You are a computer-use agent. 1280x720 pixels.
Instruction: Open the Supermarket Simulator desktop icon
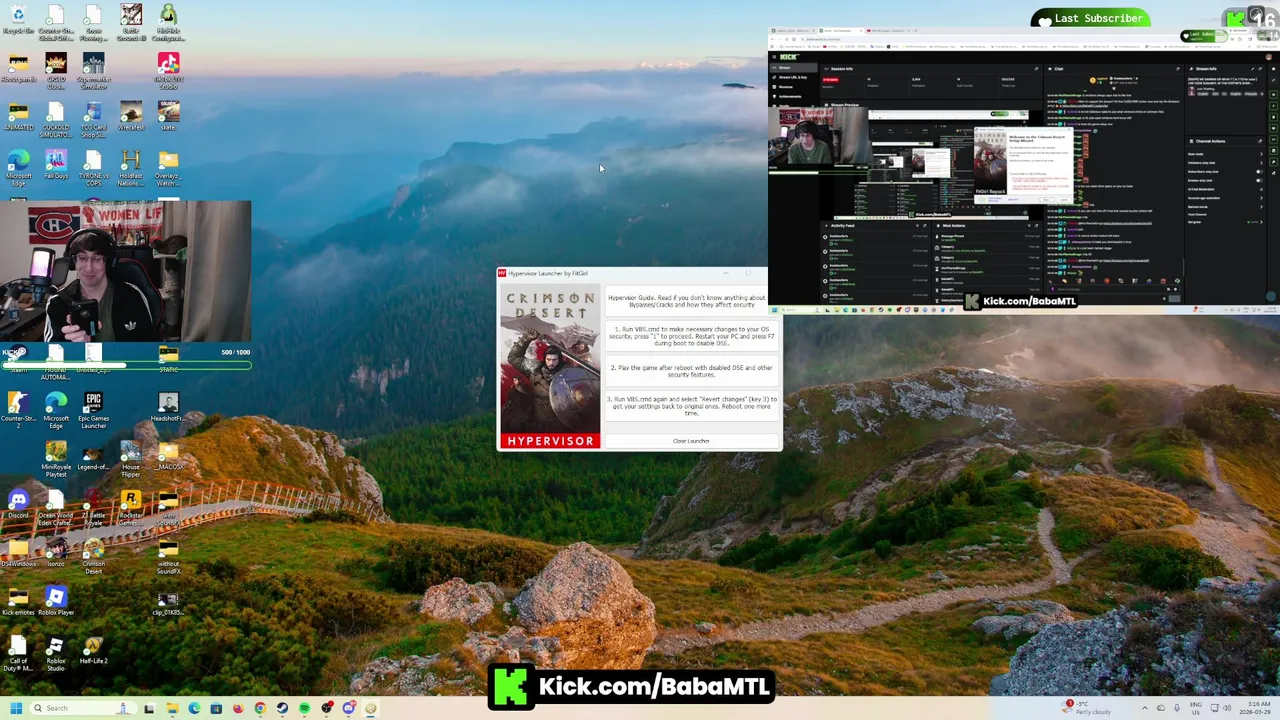[x=93, y=70]
